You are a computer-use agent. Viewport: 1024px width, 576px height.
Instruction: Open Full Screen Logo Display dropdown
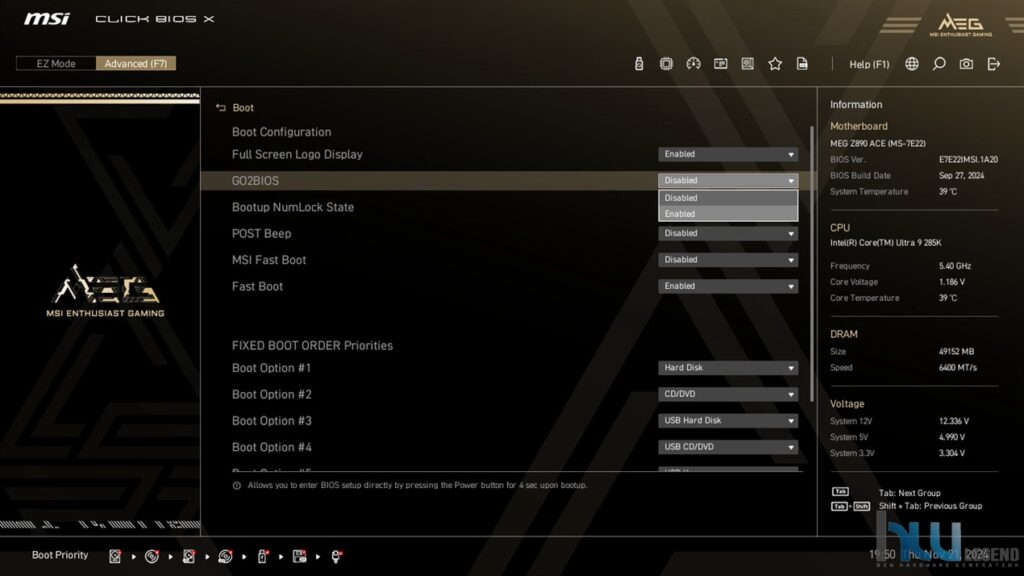point(728,154)
